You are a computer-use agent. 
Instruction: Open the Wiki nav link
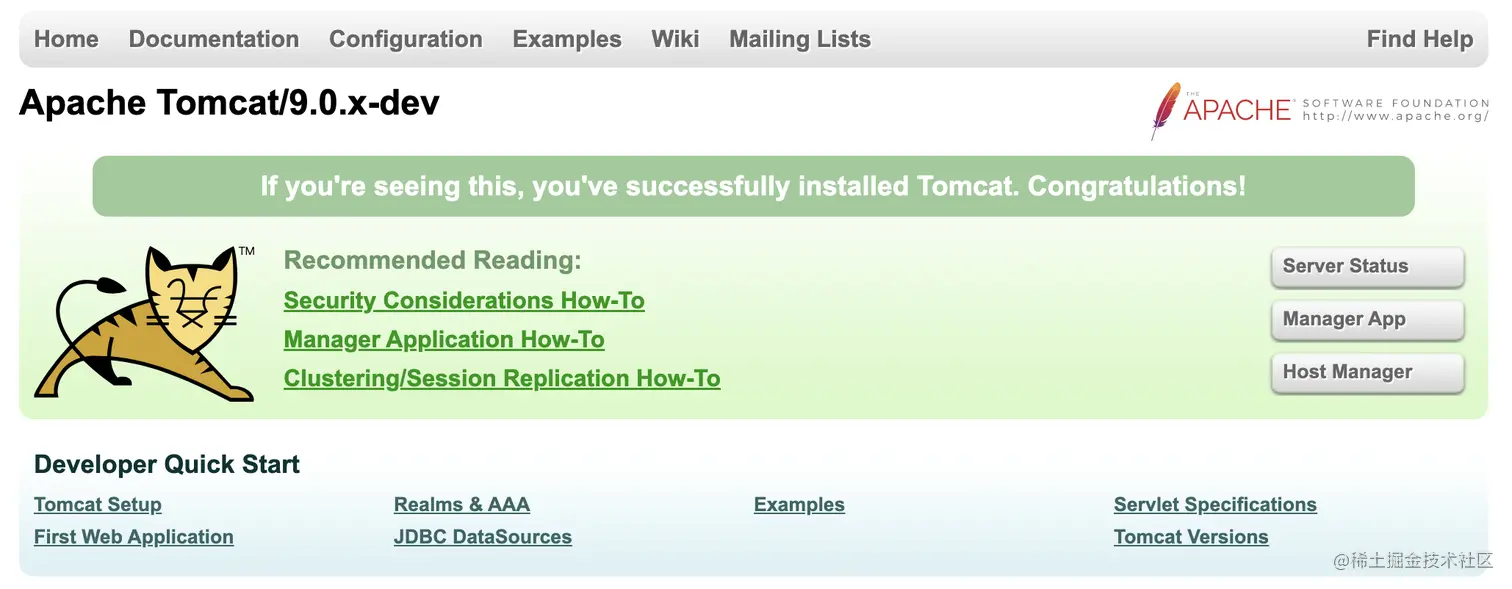click(x=675, y=39)
